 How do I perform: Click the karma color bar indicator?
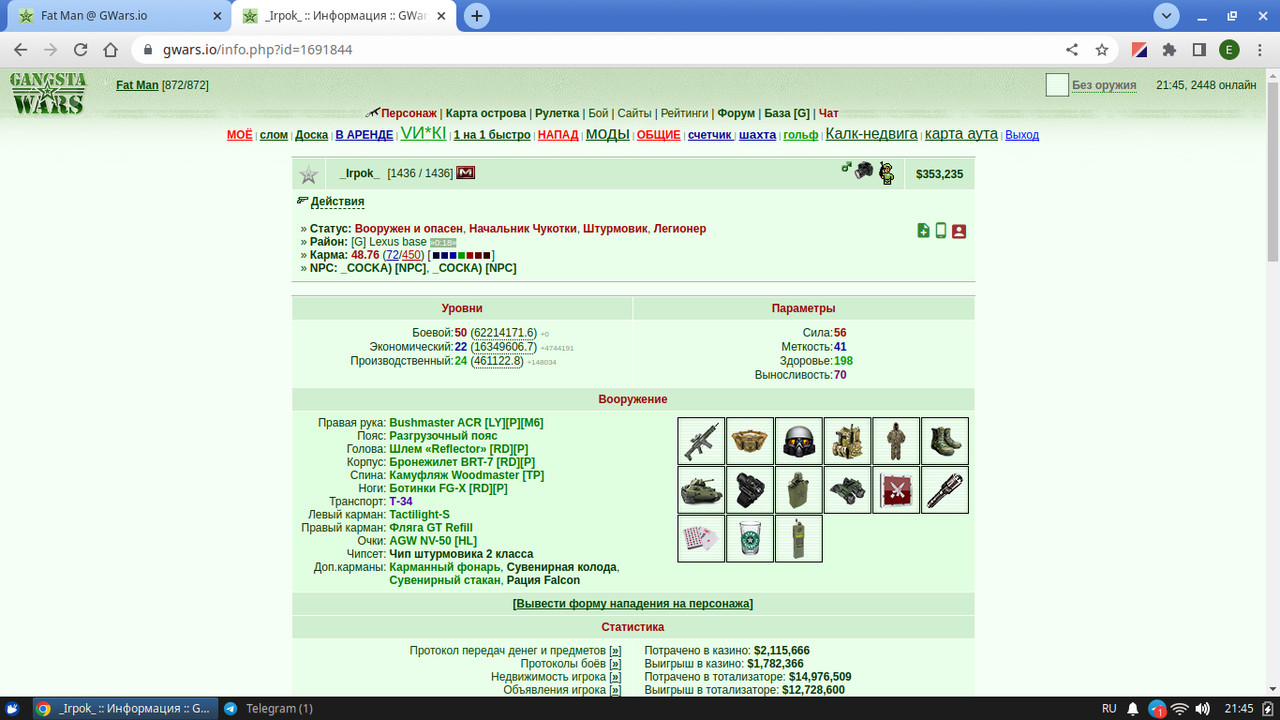pos(461,255)
